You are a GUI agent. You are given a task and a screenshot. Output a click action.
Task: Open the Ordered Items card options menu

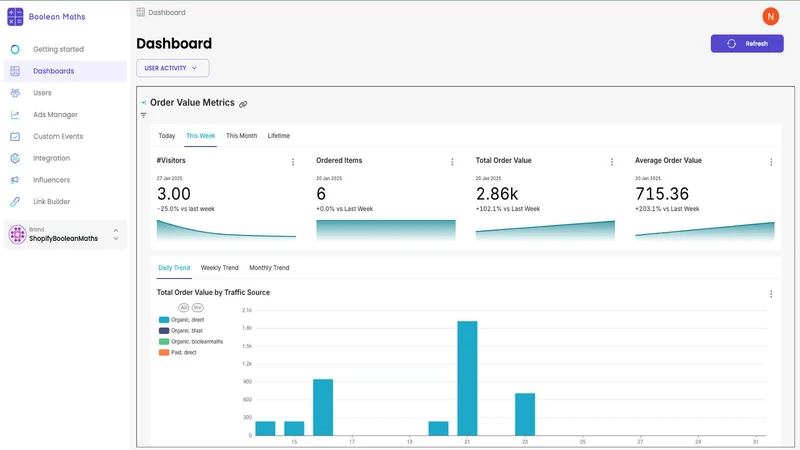pyautogui.click(x=452, y=162)
